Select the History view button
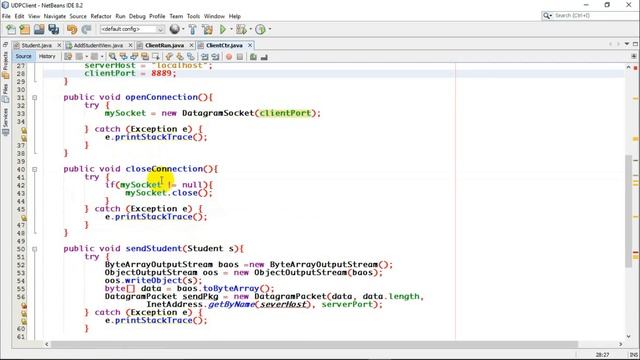The image size is (640, 360). point(47,56)
